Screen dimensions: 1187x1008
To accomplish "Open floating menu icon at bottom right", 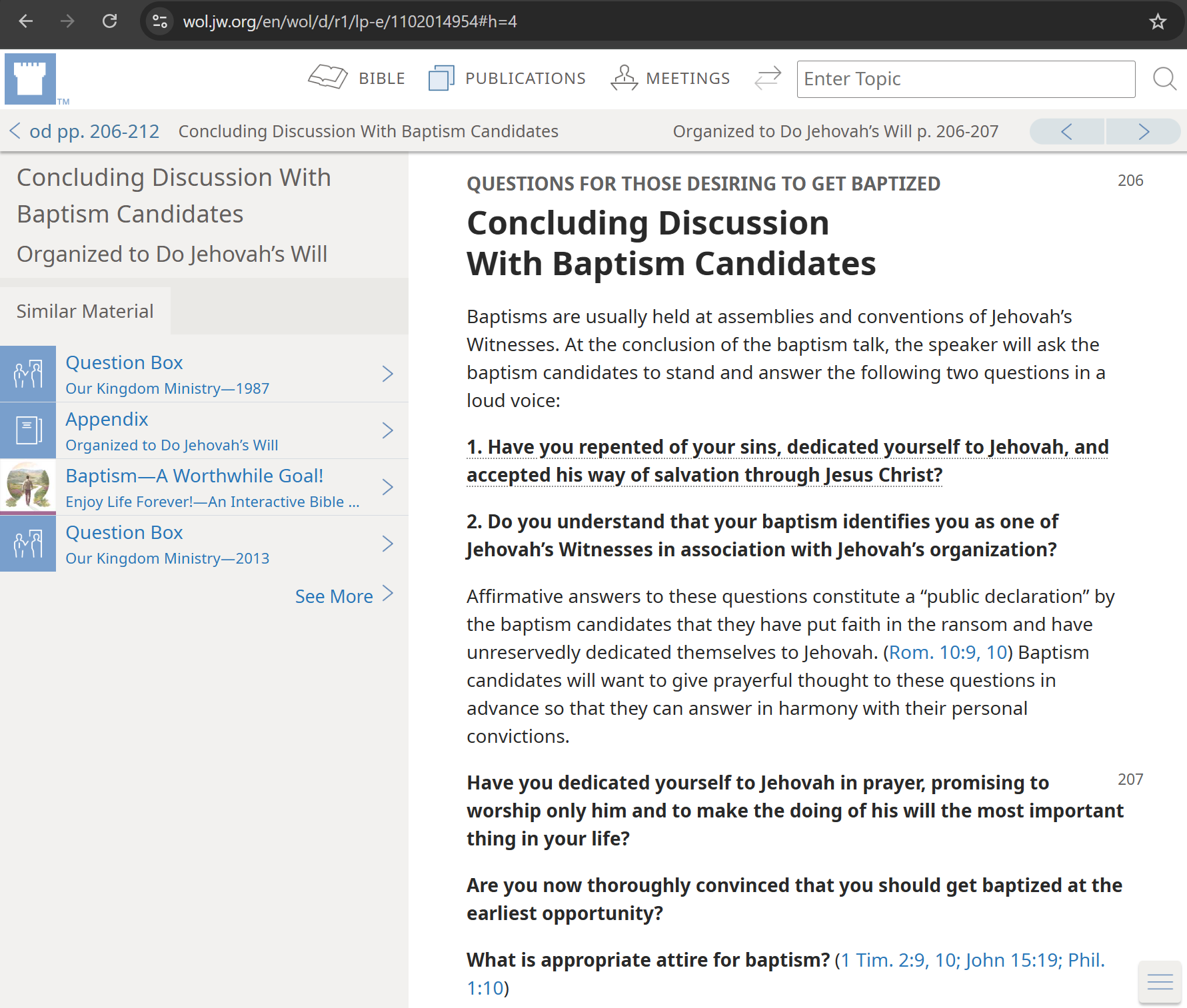I will pyautogui.click(x=1160, y=982).
